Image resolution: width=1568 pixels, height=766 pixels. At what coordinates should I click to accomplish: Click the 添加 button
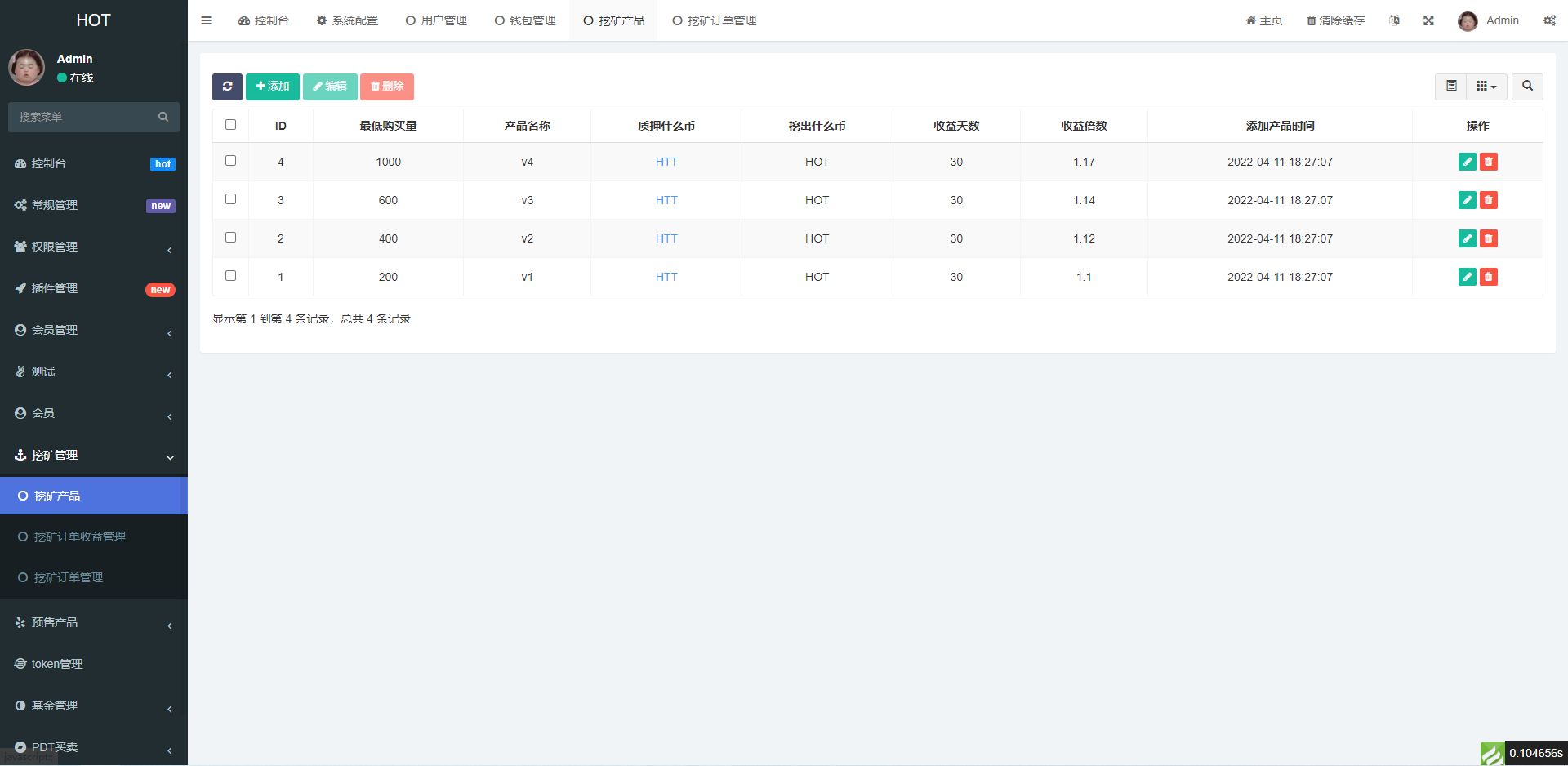tap(273, 87)
